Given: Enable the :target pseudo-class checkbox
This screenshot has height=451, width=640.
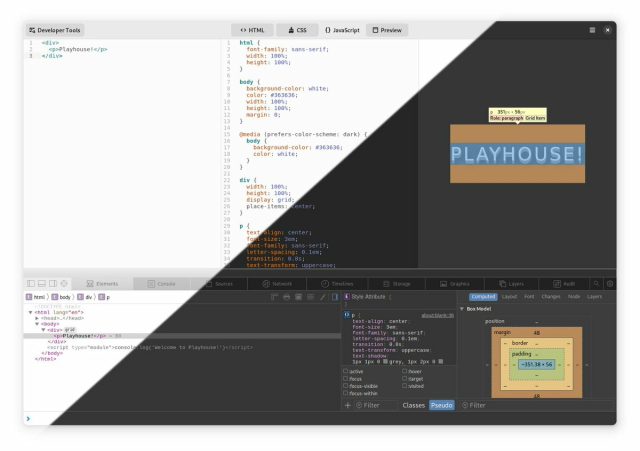Looking at the screenshot, I should pos(404,378).
